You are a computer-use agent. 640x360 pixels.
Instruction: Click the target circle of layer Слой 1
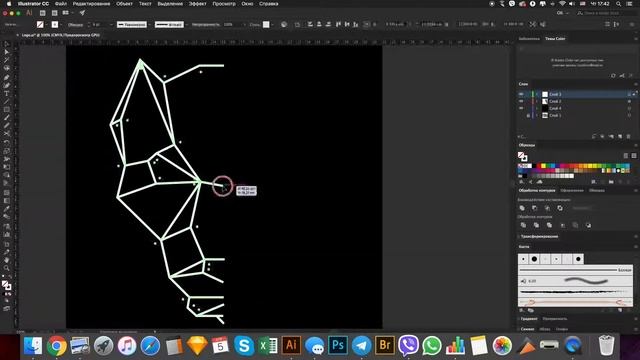(629, 116)
